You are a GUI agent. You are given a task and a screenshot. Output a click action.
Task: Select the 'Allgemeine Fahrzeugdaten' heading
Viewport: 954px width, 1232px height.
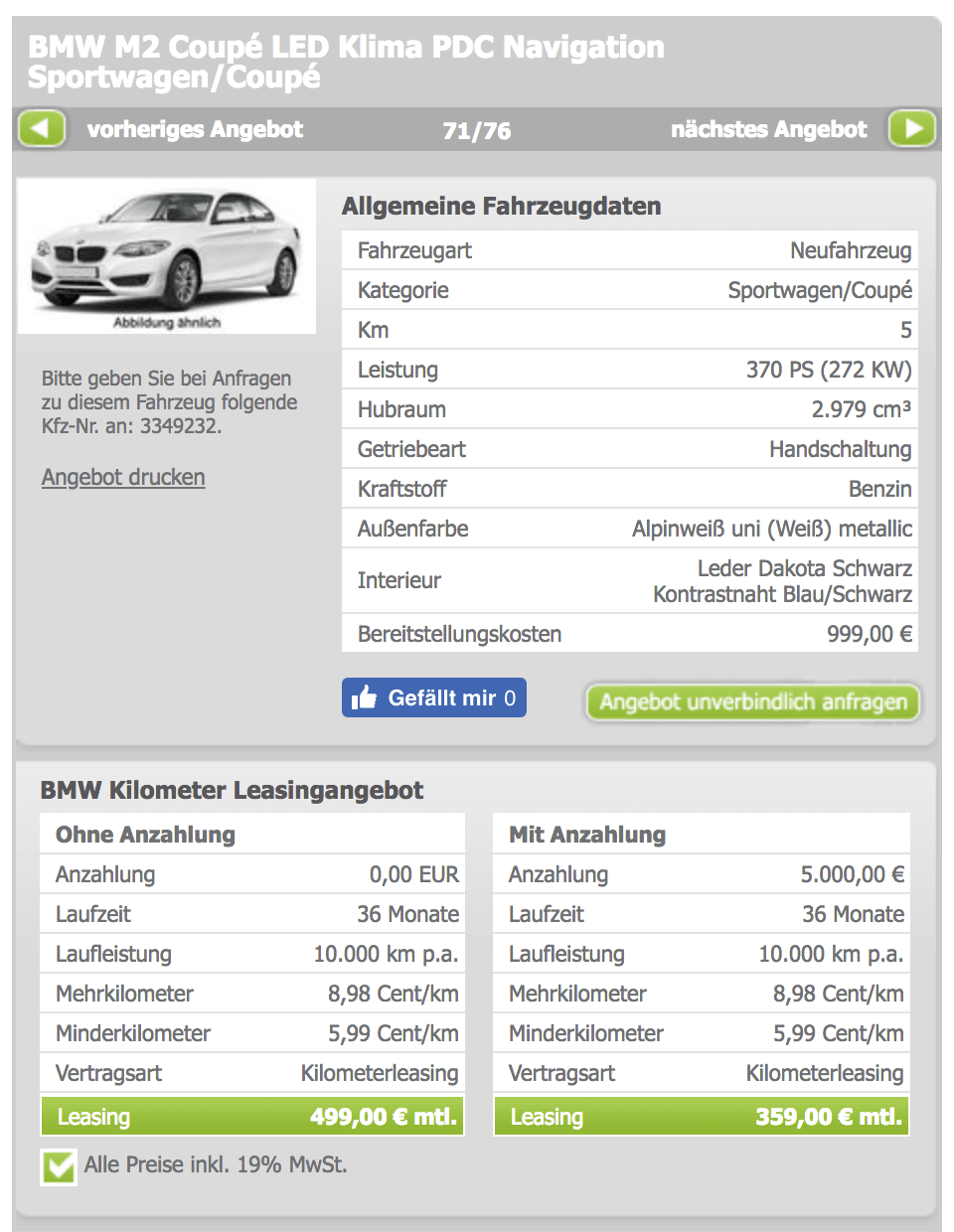(501, 206)
